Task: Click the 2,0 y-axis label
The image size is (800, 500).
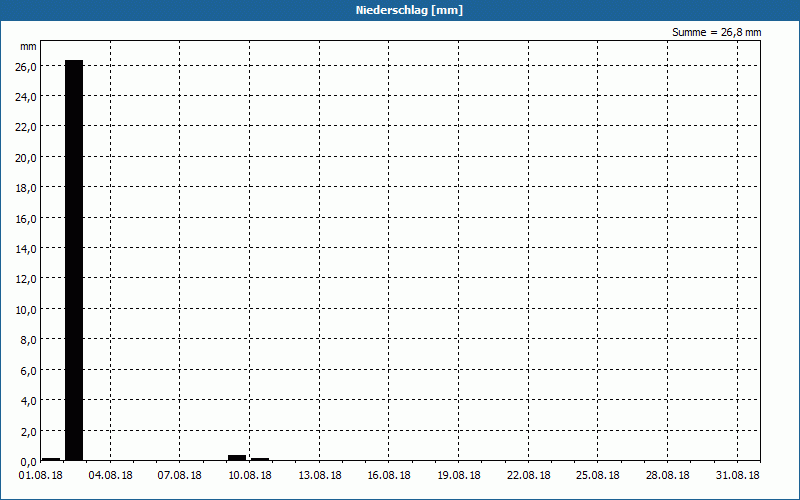Action: point(28,432)
